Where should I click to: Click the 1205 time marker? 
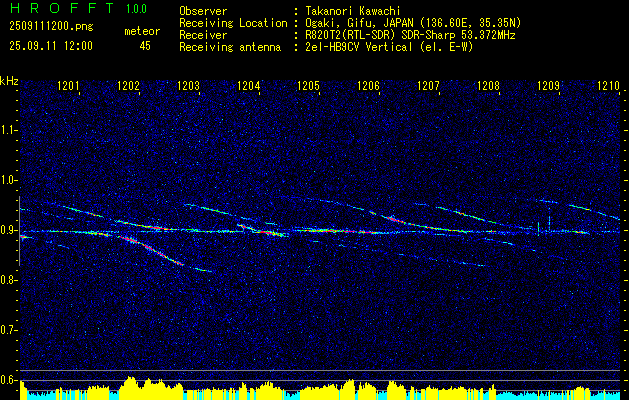point(308,86)
